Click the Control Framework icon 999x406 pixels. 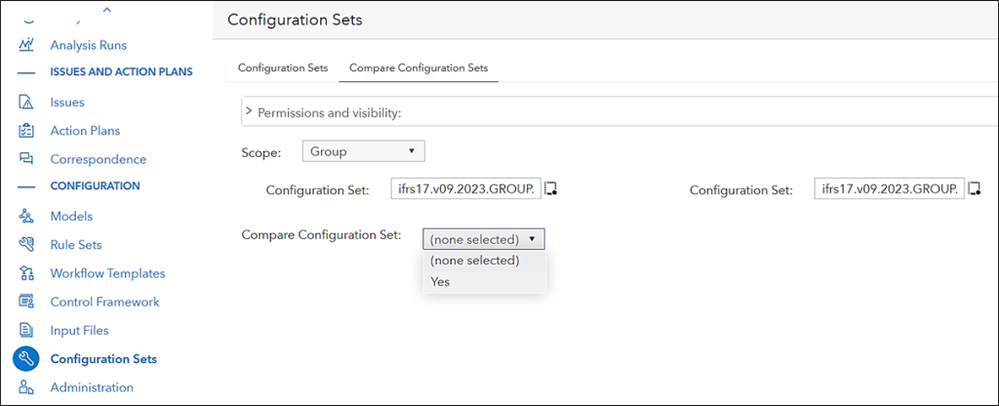(x=27, y=301)
